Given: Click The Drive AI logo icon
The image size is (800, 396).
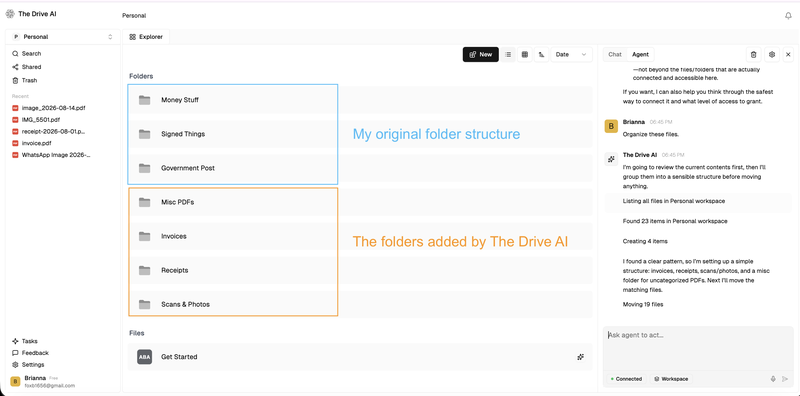Looking at the screenshot, I should [x=10, y=14].
